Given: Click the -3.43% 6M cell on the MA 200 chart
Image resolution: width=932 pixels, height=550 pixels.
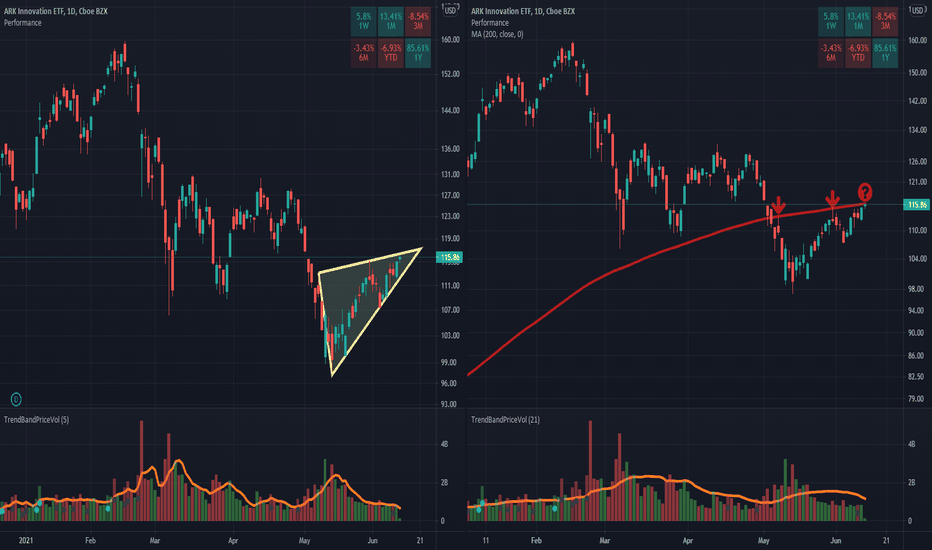Looking at the screenshot, I should tap(830, 53).
